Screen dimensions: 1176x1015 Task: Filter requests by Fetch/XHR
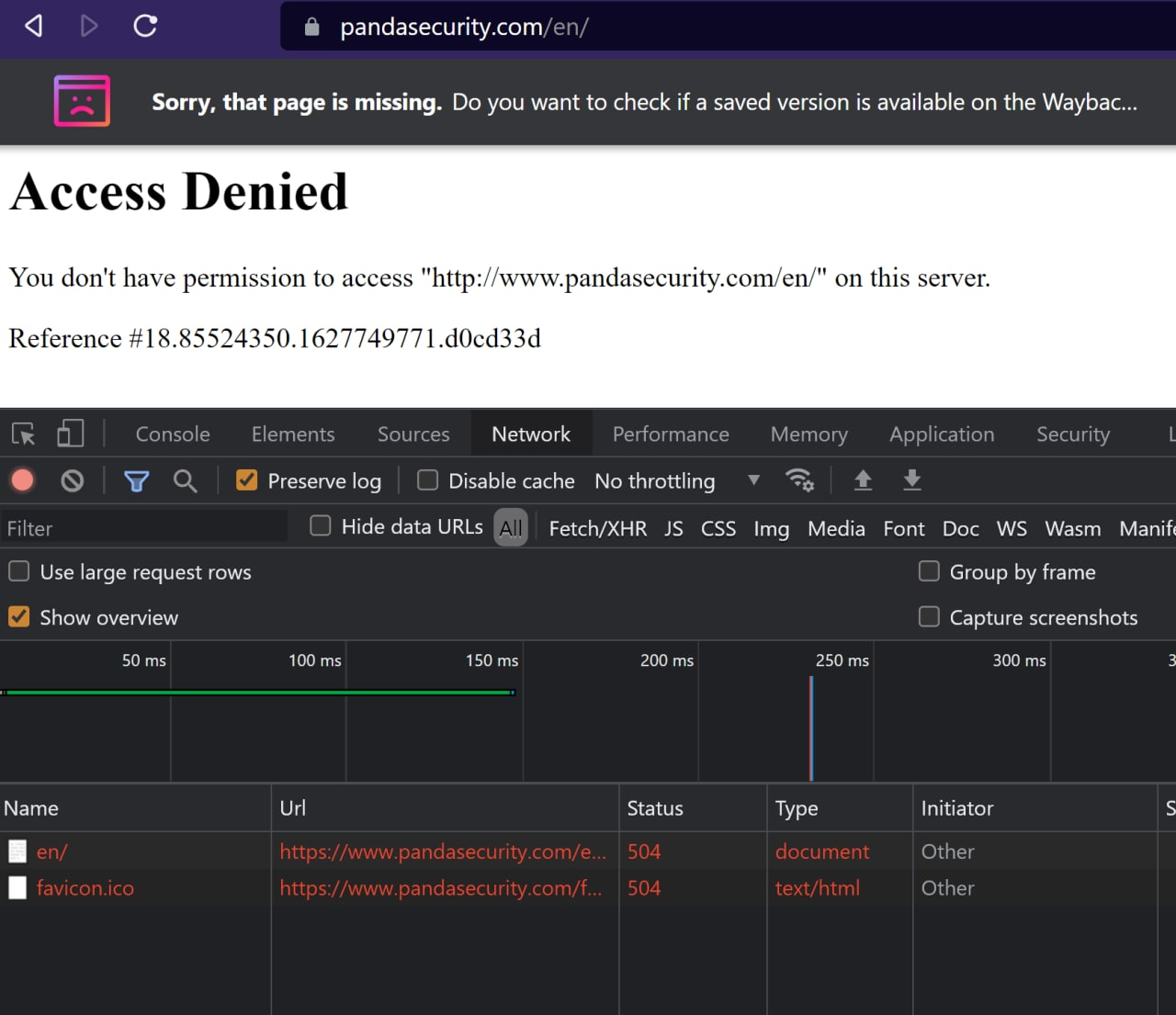click(x=598, y=528)
